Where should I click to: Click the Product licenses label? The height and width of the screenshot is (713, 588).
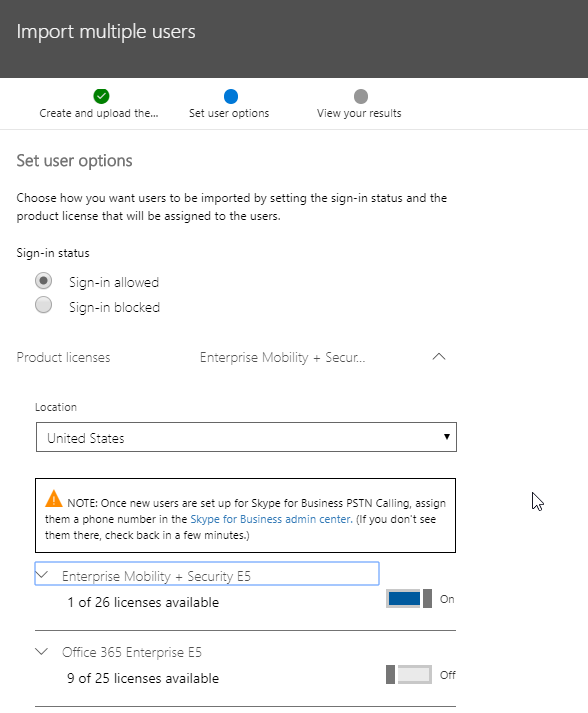[x=63, y=357]
